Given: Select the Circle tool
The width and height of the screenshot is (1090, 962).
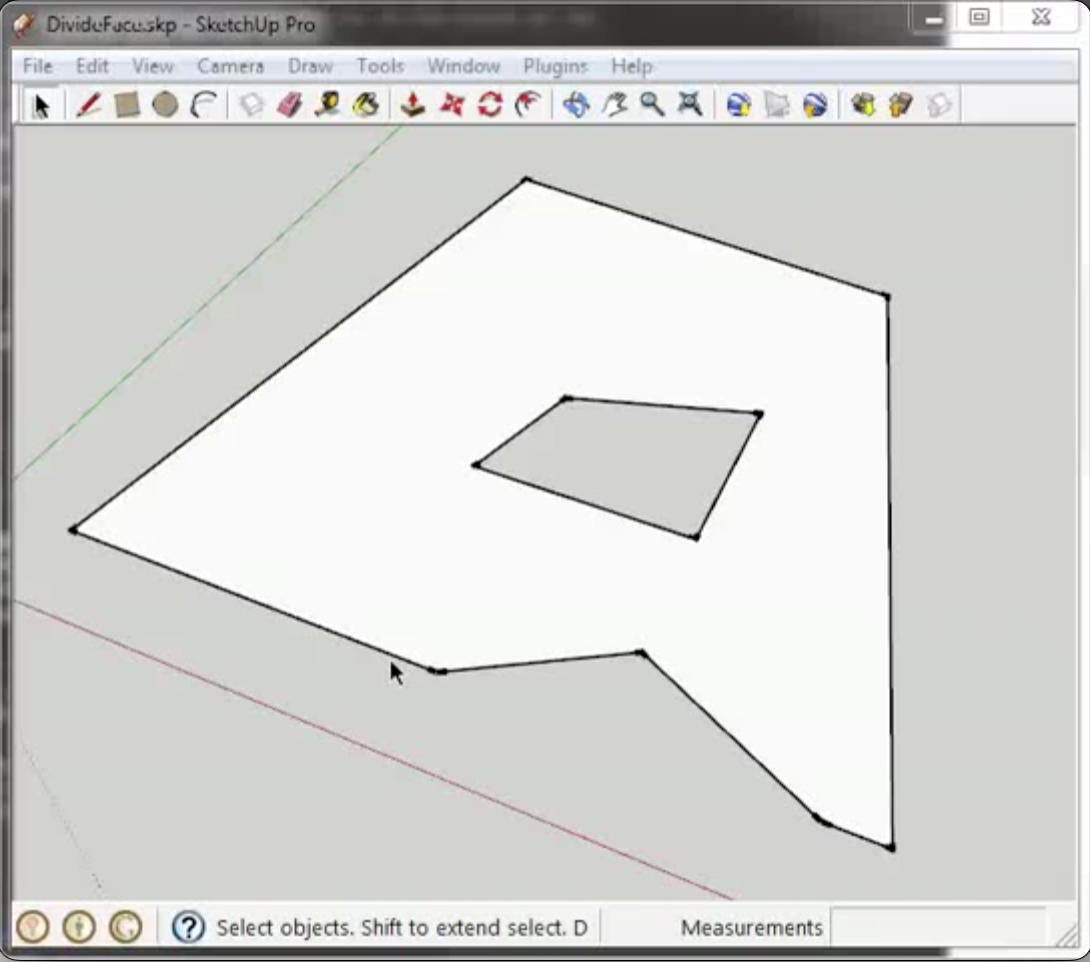Looking at the screenshot, I should tap(165, 105).
